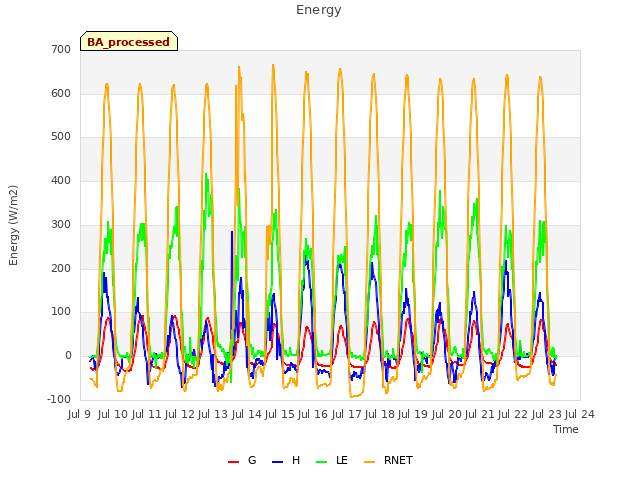The width and height of the screenshot is (640, 480).
Task: Click the Jul 15 x-axis label
Action: coord(280,414)
